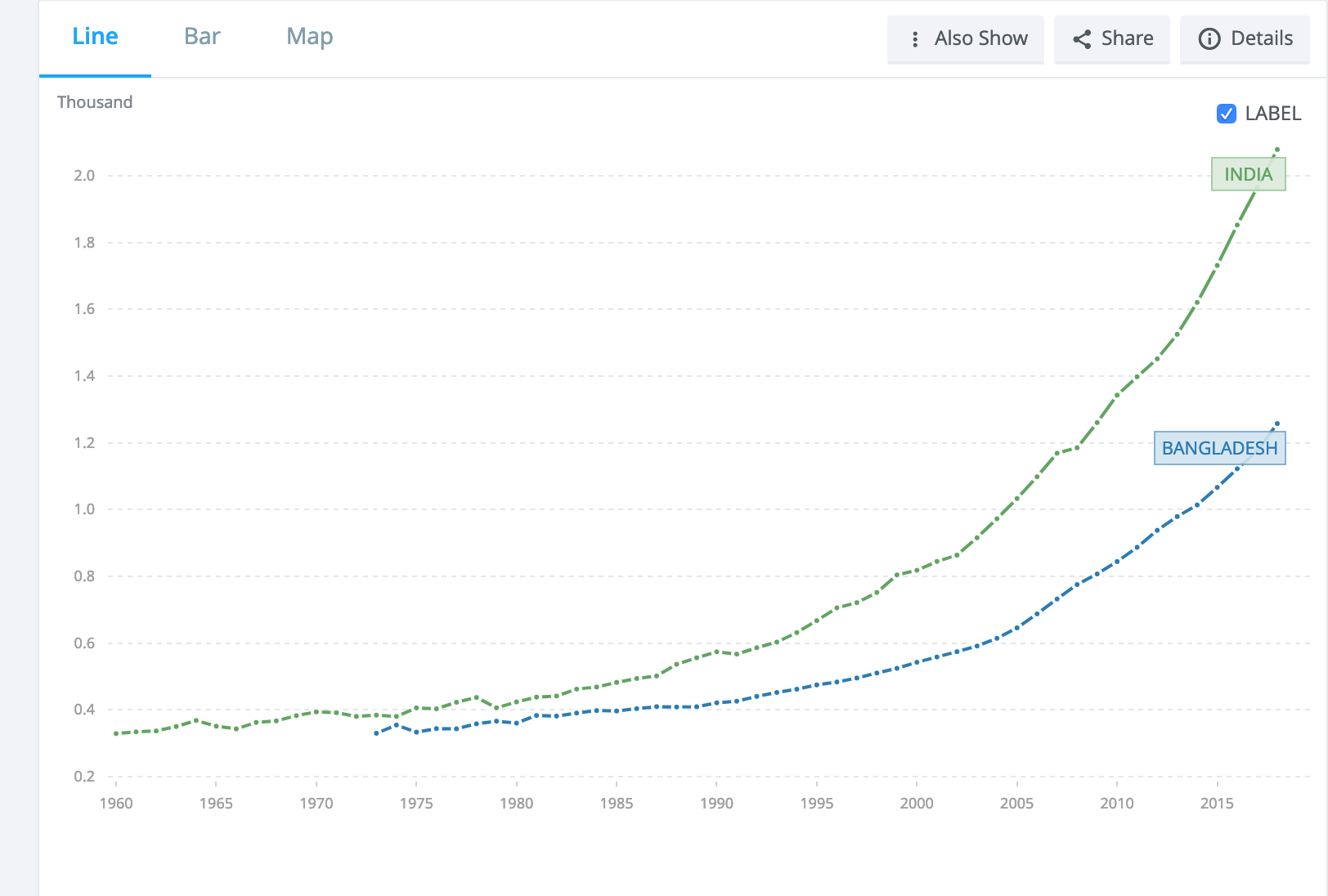Click the 1960 x-axis year label
The height and width of the screenshot is (896, 1328).
pyautogui.click(x=116, y=804)
